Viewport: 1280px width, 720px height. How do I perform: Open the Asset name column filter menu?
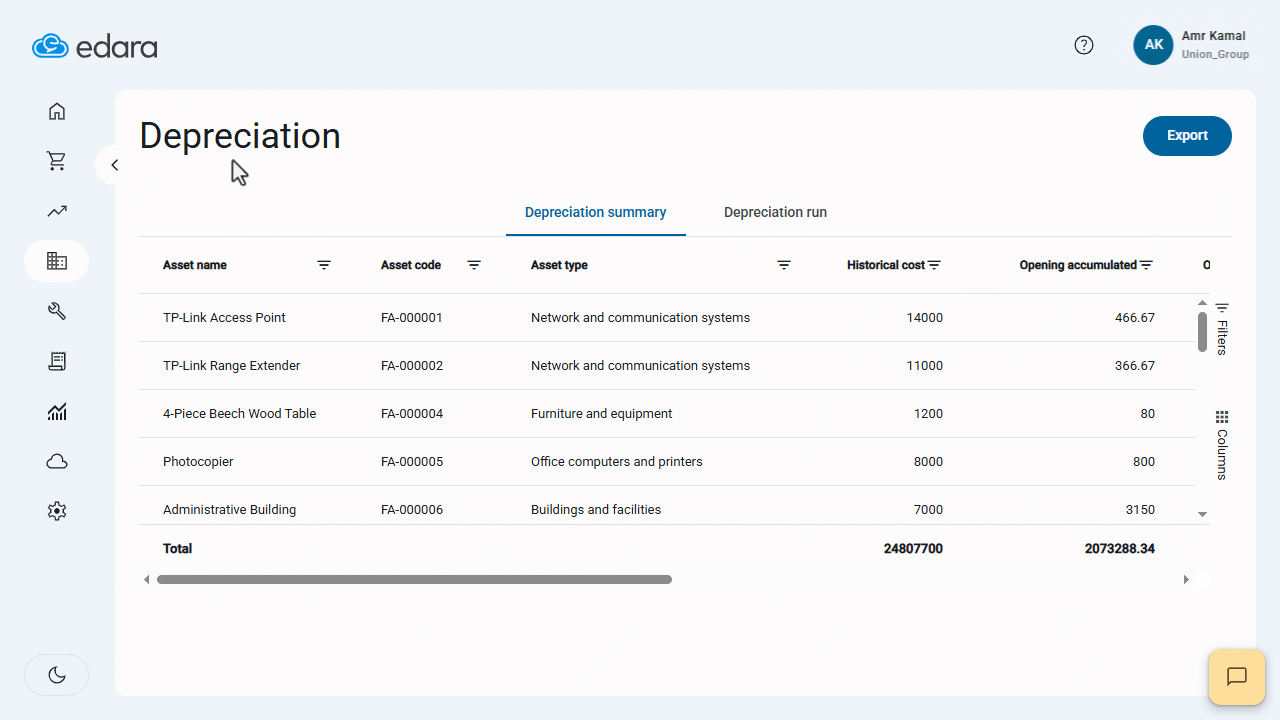324,265
